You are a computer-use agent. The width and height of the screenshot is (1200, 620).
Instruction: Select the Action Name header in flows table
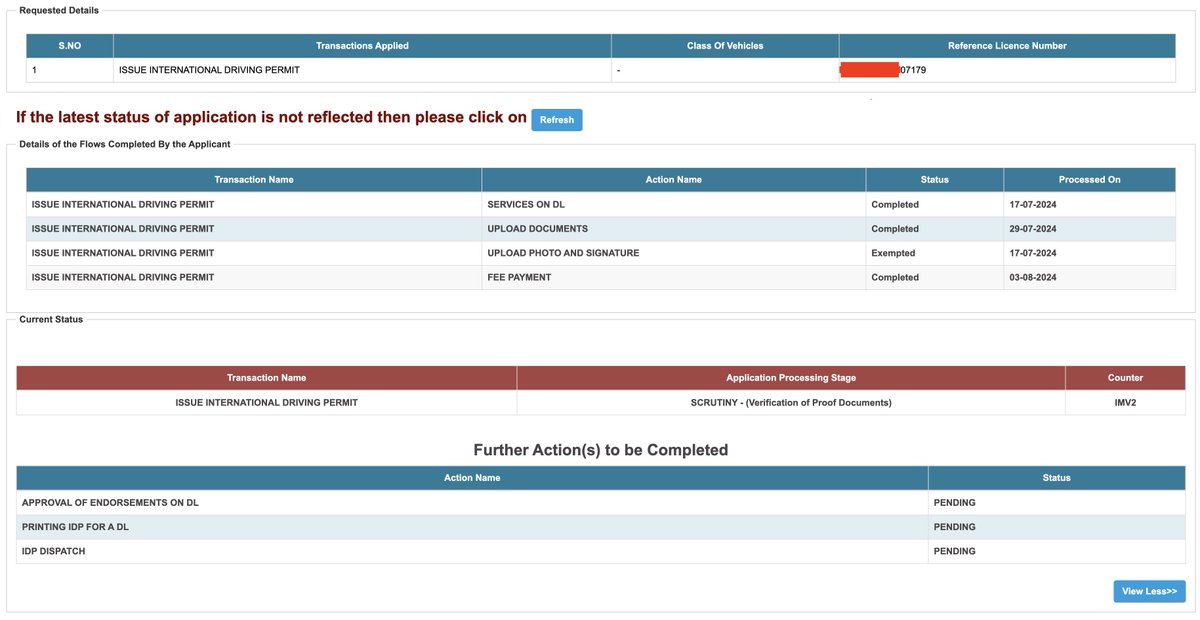673,180
